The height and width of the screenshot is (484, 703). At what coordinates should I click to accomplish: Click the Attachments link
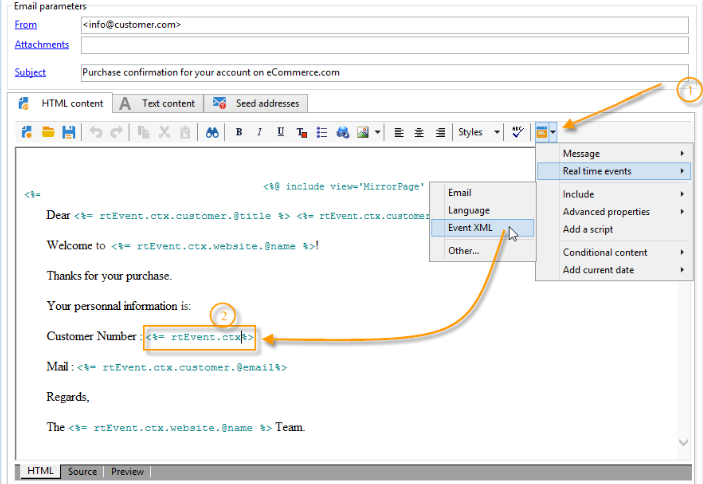42,45
